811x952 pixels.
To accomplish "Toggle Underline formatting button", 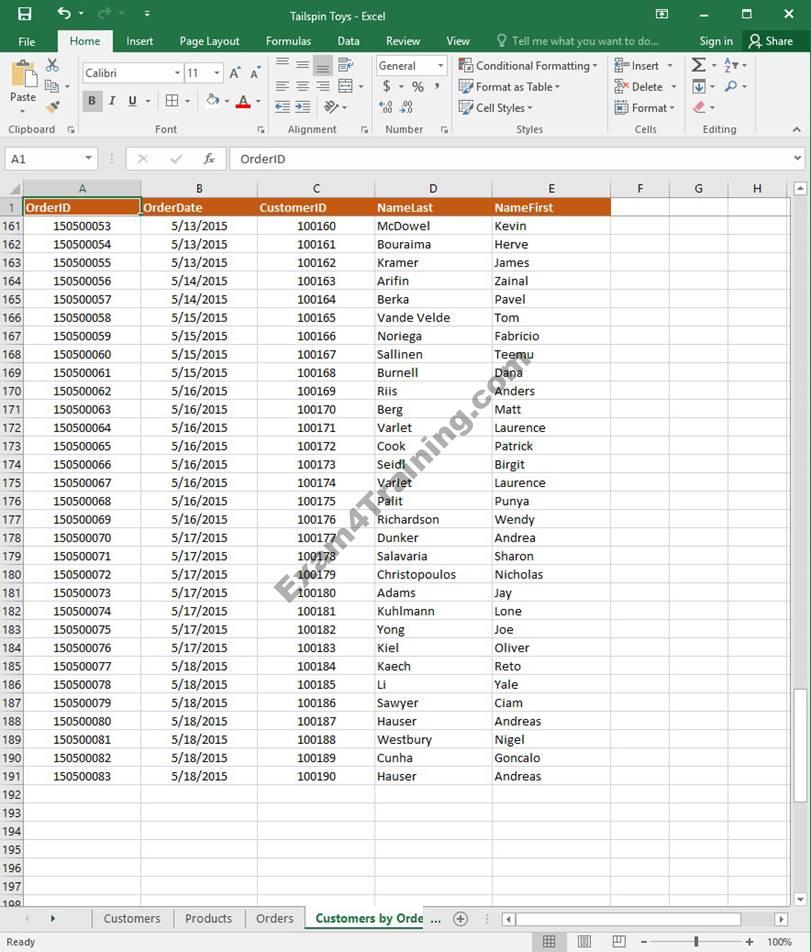I will point(131,101).
